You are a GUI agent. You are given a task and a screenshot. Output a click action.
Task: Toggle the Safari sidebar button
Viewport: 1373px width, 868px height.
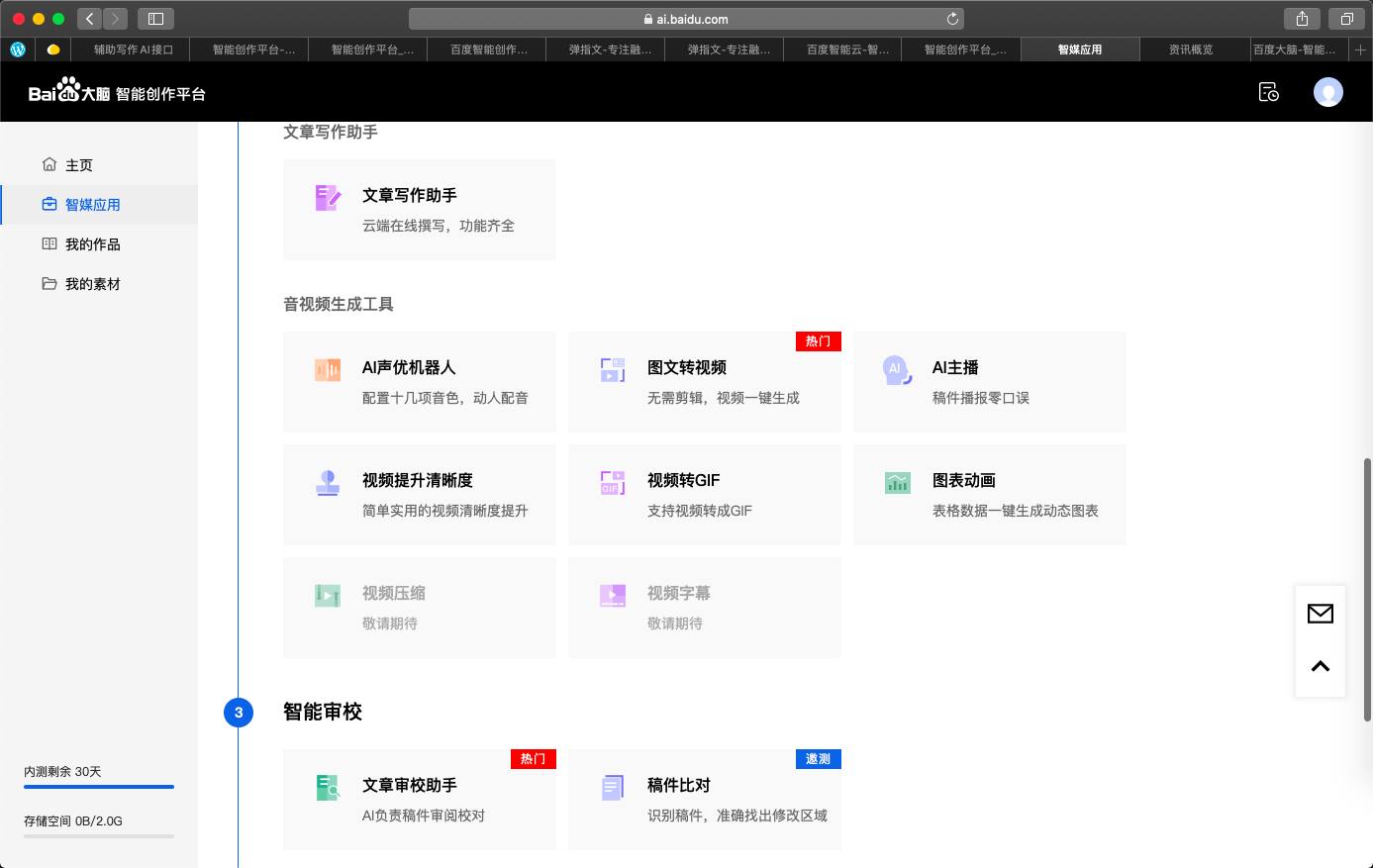point(155,19)
